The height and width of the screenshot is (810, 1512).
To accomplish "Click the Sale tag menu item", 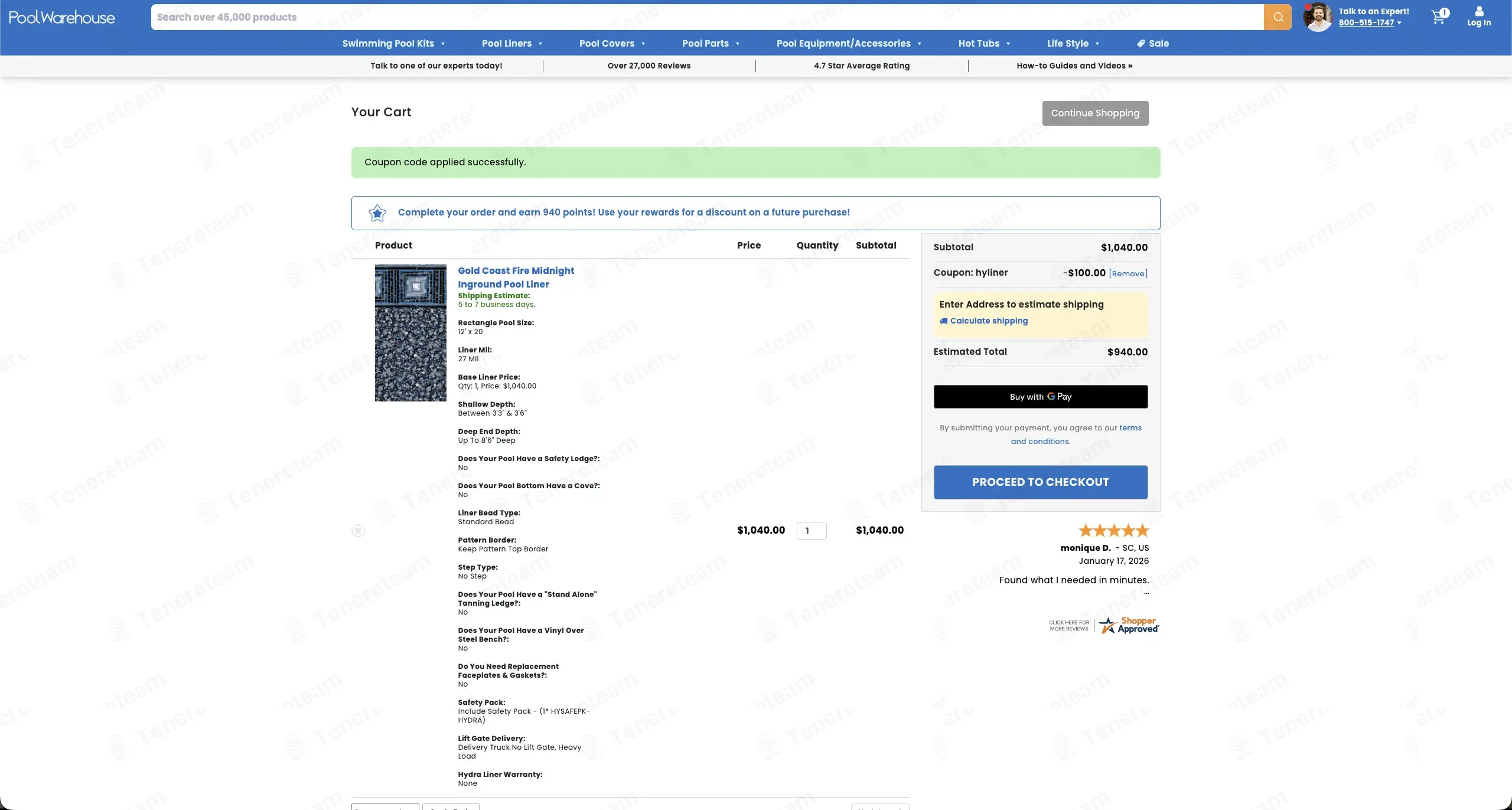I will coord(1152,44).
